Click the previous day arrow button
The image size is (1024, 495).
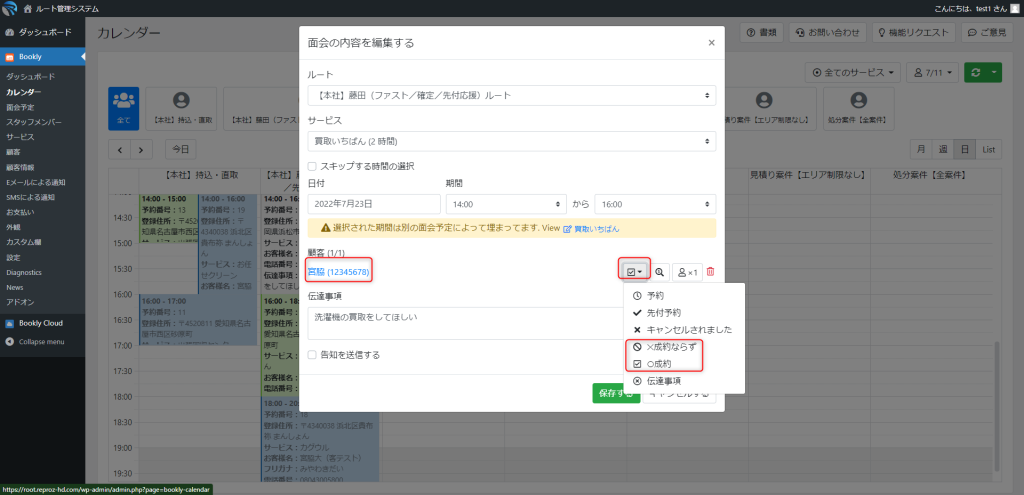(x=120, y=149)
